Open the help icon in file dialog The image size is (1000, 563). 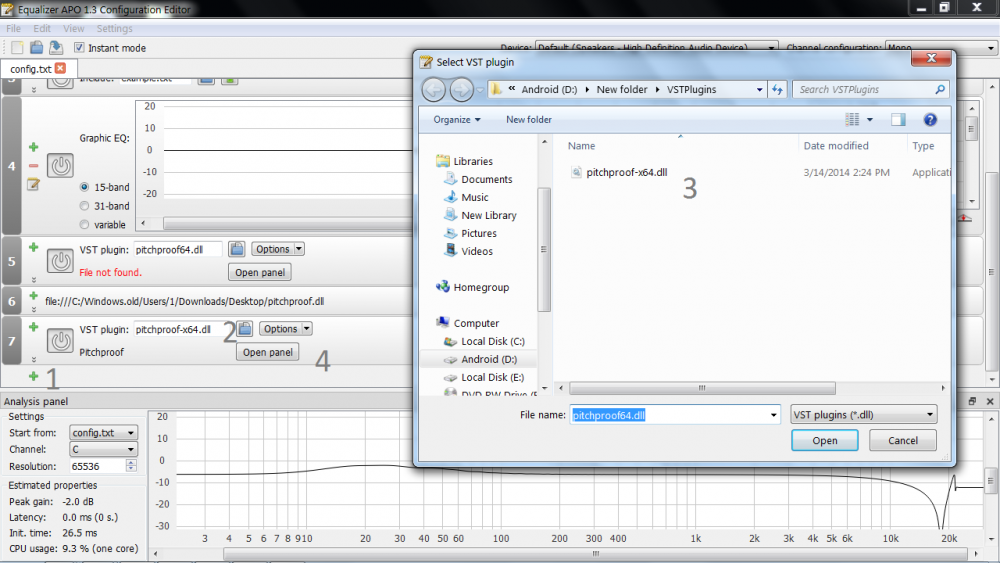click(x=930, y=119)
